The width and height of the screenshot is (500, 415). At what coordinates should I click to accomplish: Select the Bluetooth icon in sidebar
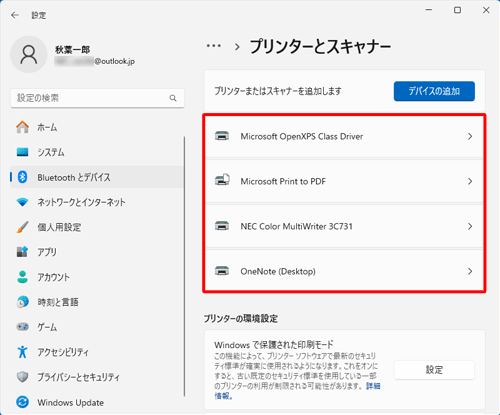point(22,177)
